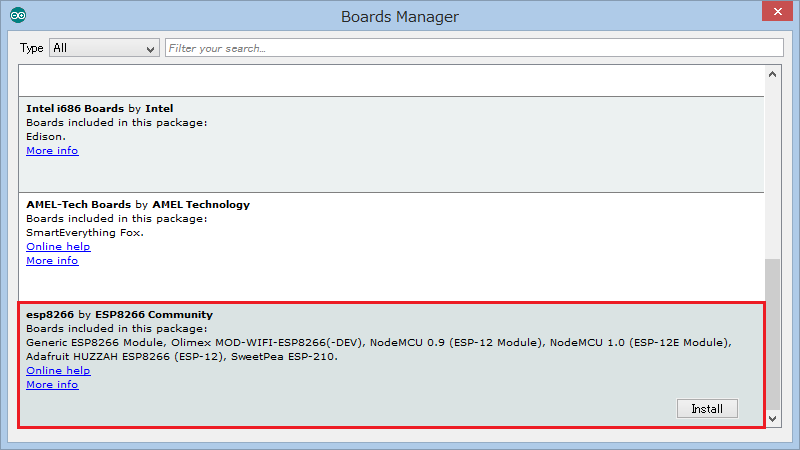Click the Edison board name text

pyautogui.click(x=46, y=136)
